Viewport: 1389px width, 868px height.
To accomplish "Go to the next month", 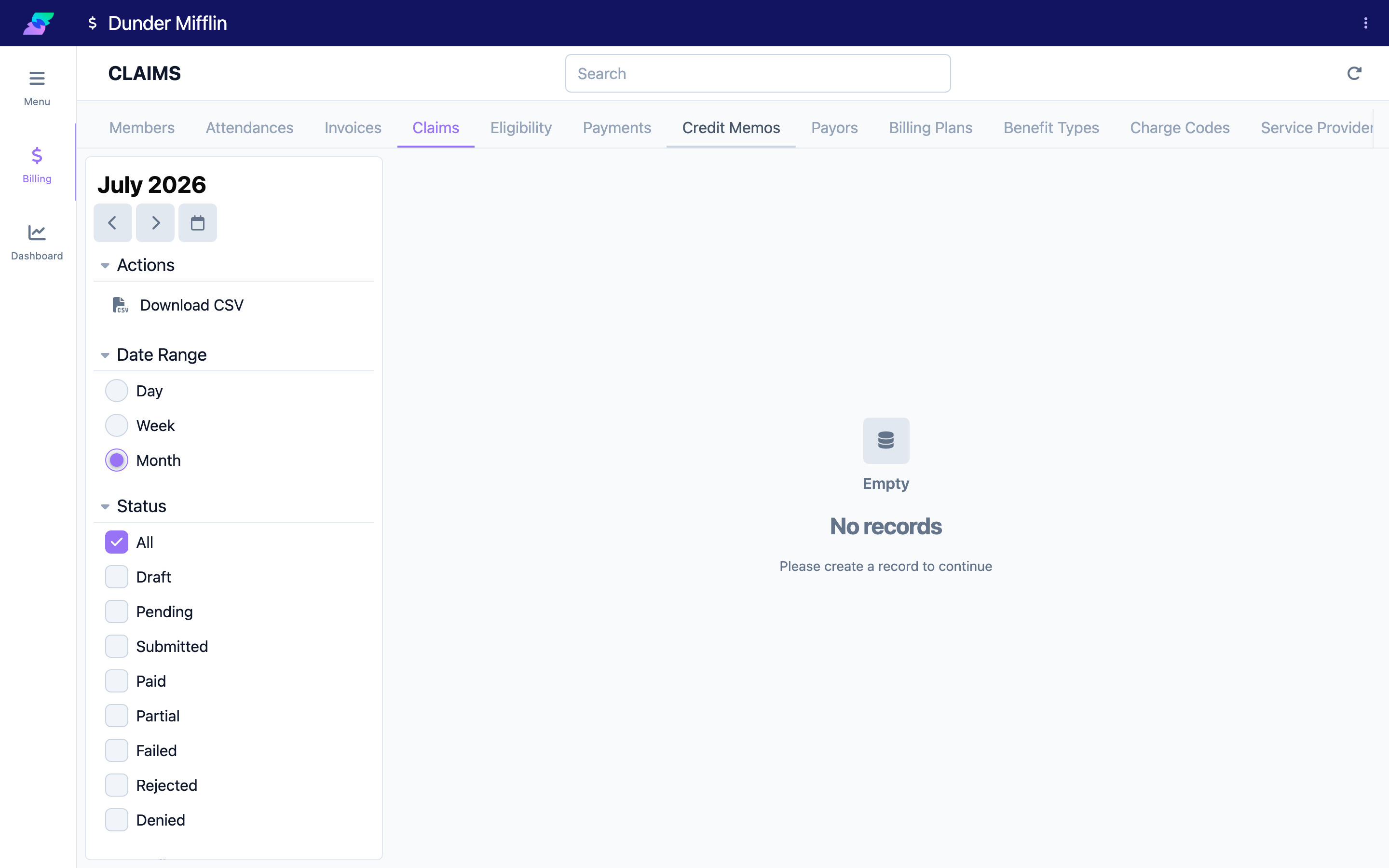I will [155, 223].
